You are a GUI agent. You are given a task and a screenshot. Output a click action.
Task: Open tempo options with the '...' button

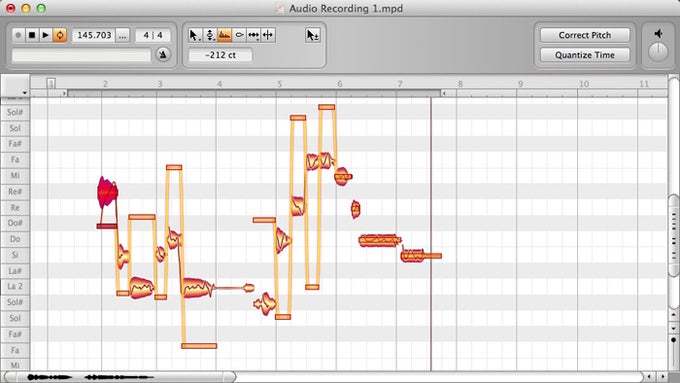[123, 35]
